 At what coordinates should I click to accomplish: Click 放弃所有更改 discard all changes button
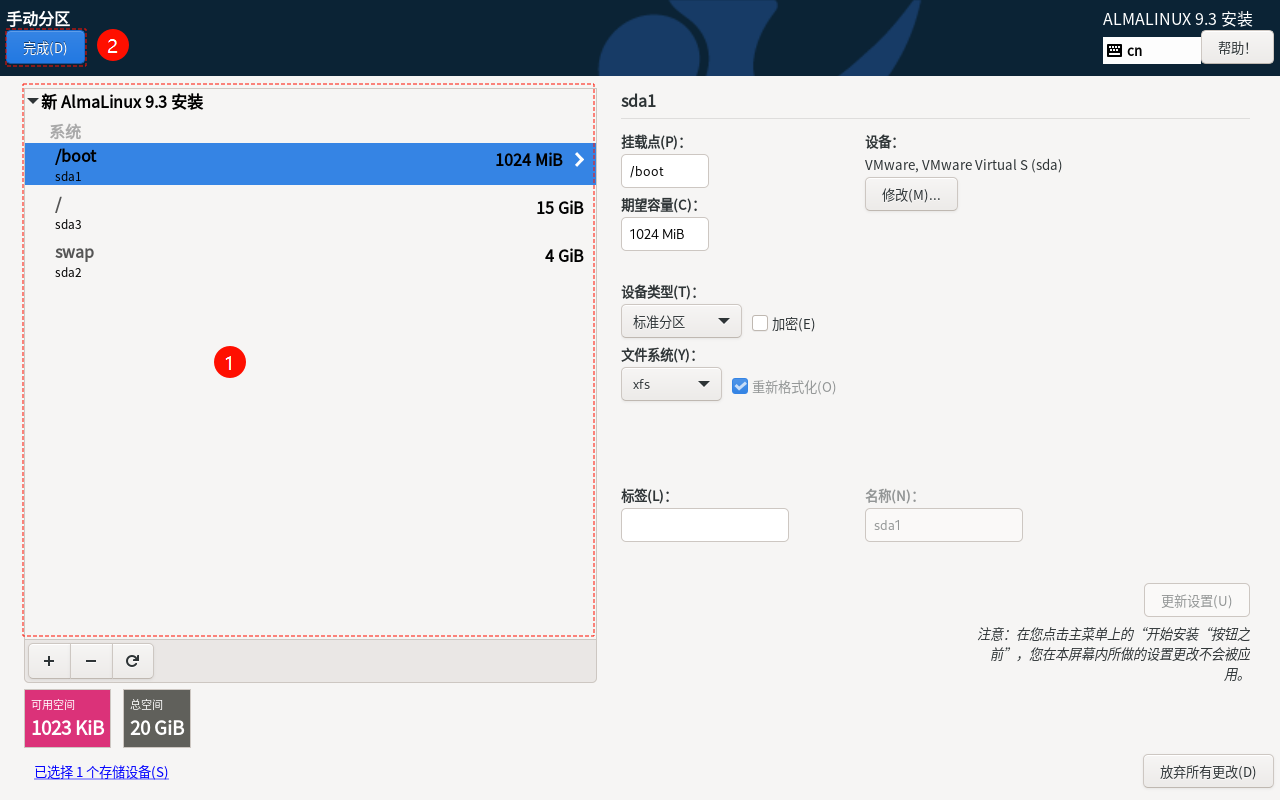click(x=1207, y=772)
